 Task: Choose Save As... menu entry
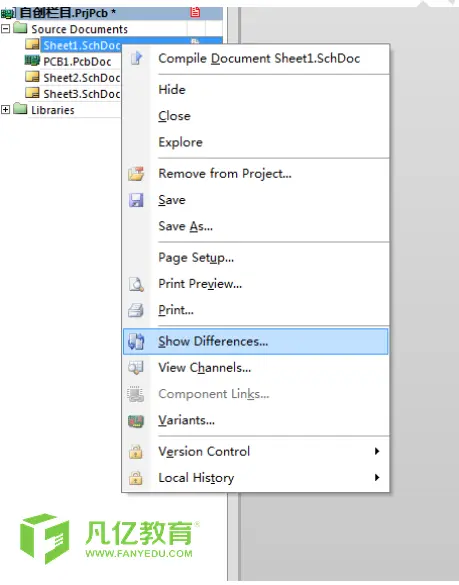256,226
